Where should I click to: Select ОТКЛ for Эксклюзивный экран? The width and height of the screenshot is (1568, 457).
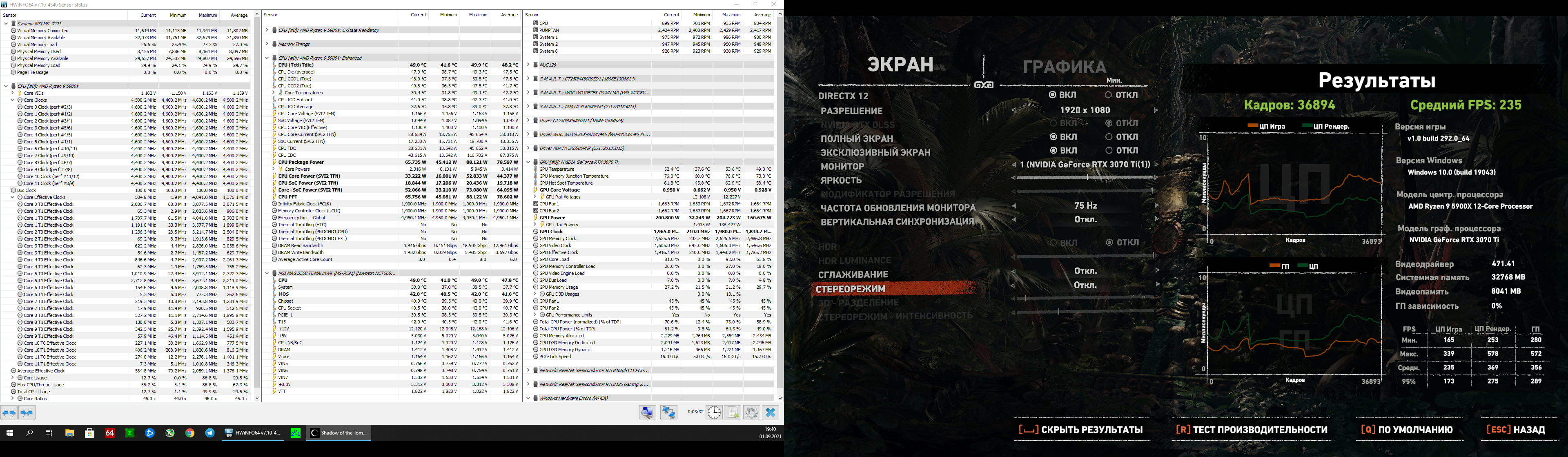tap(1109, 150)
